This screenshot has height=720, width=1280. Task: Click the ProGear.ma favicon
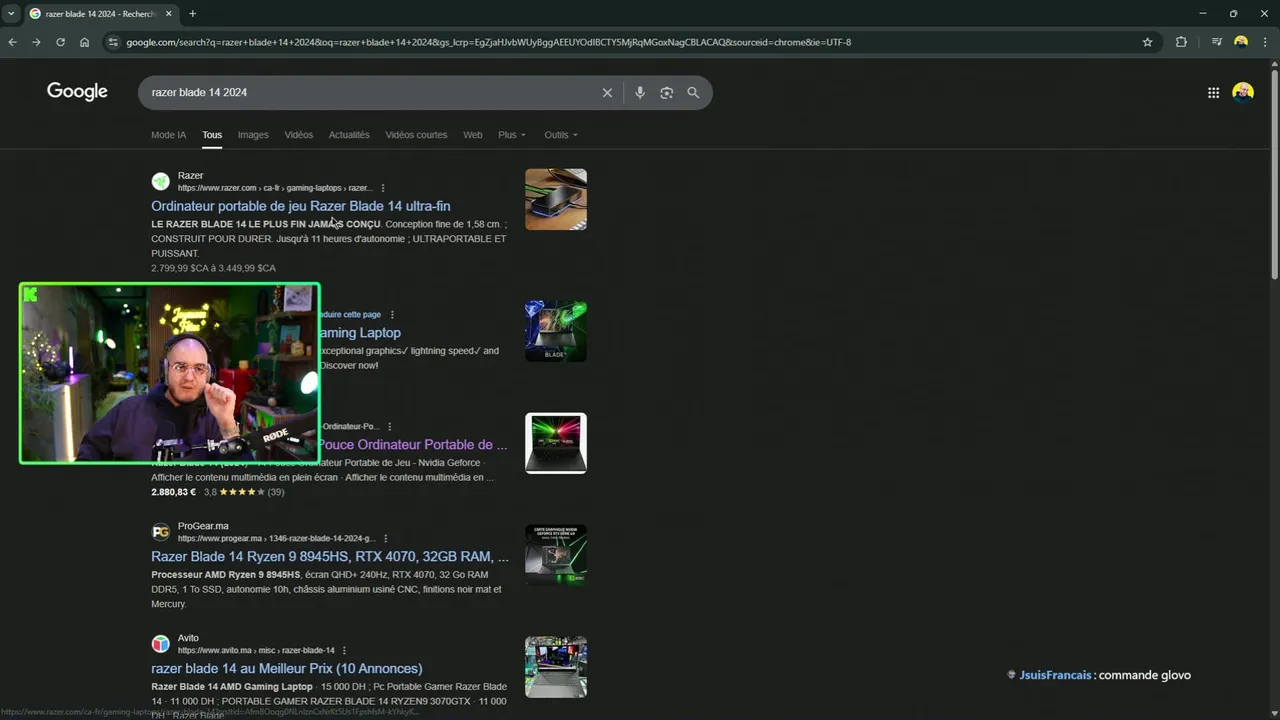(160, 532)
